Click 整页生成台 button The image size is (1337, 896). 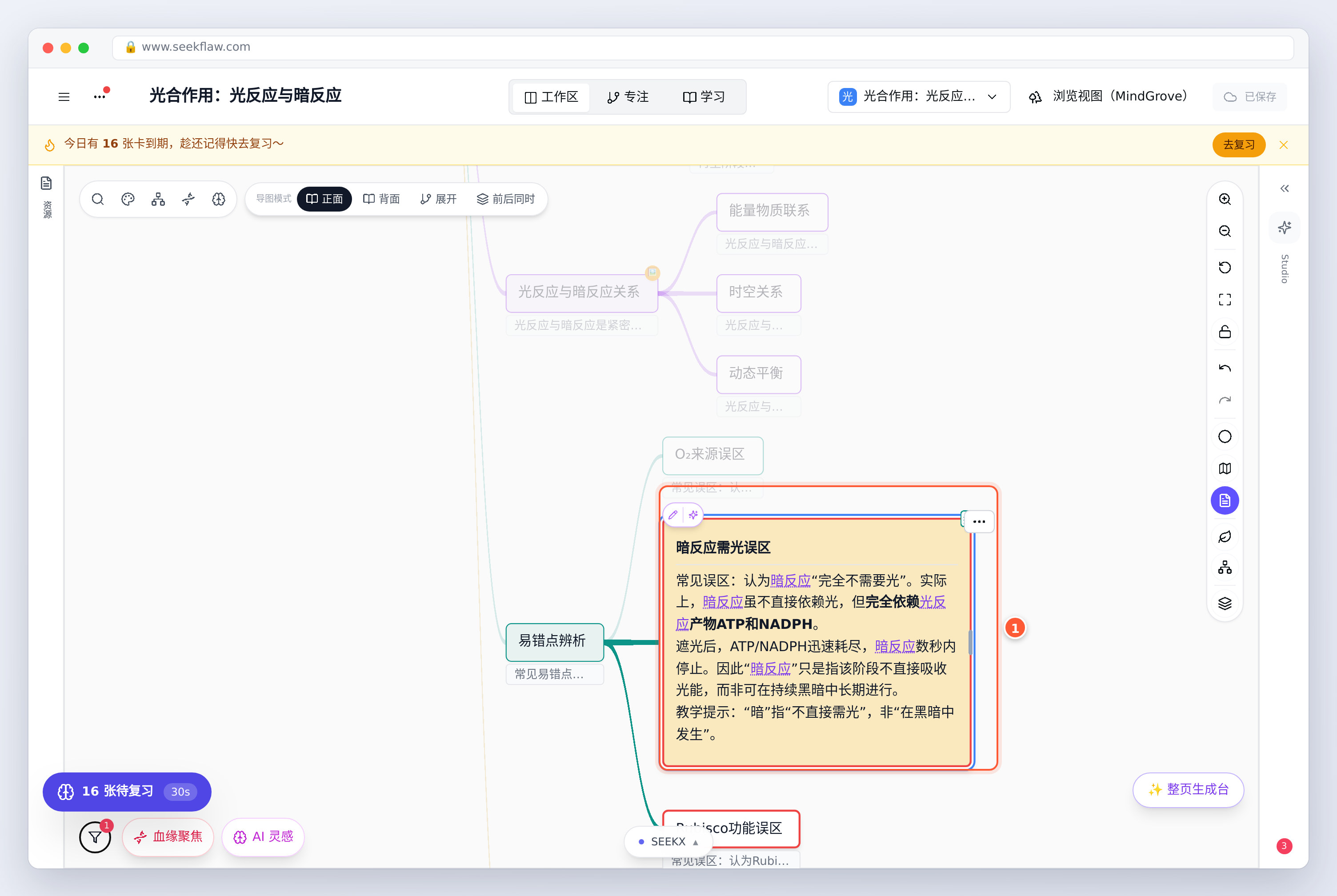1189,790
